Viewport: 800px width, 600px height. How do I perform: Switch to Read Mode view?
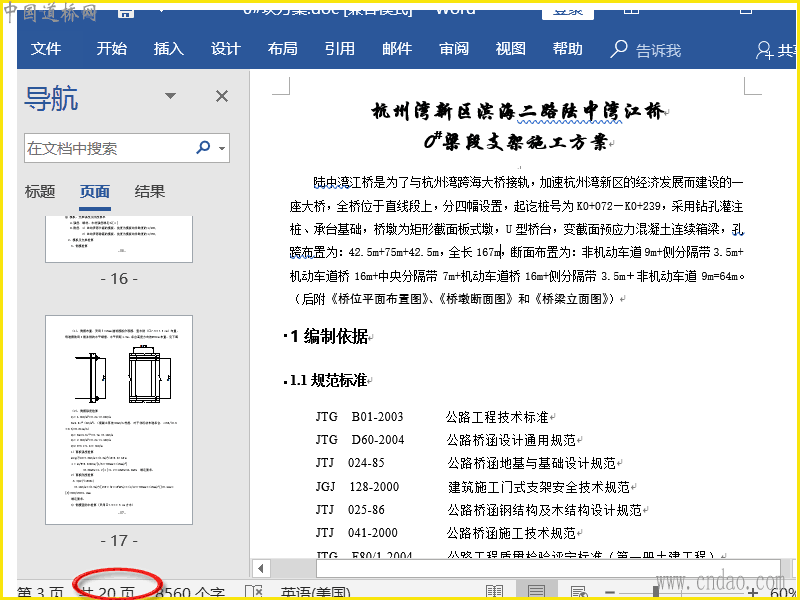[494, 592]
